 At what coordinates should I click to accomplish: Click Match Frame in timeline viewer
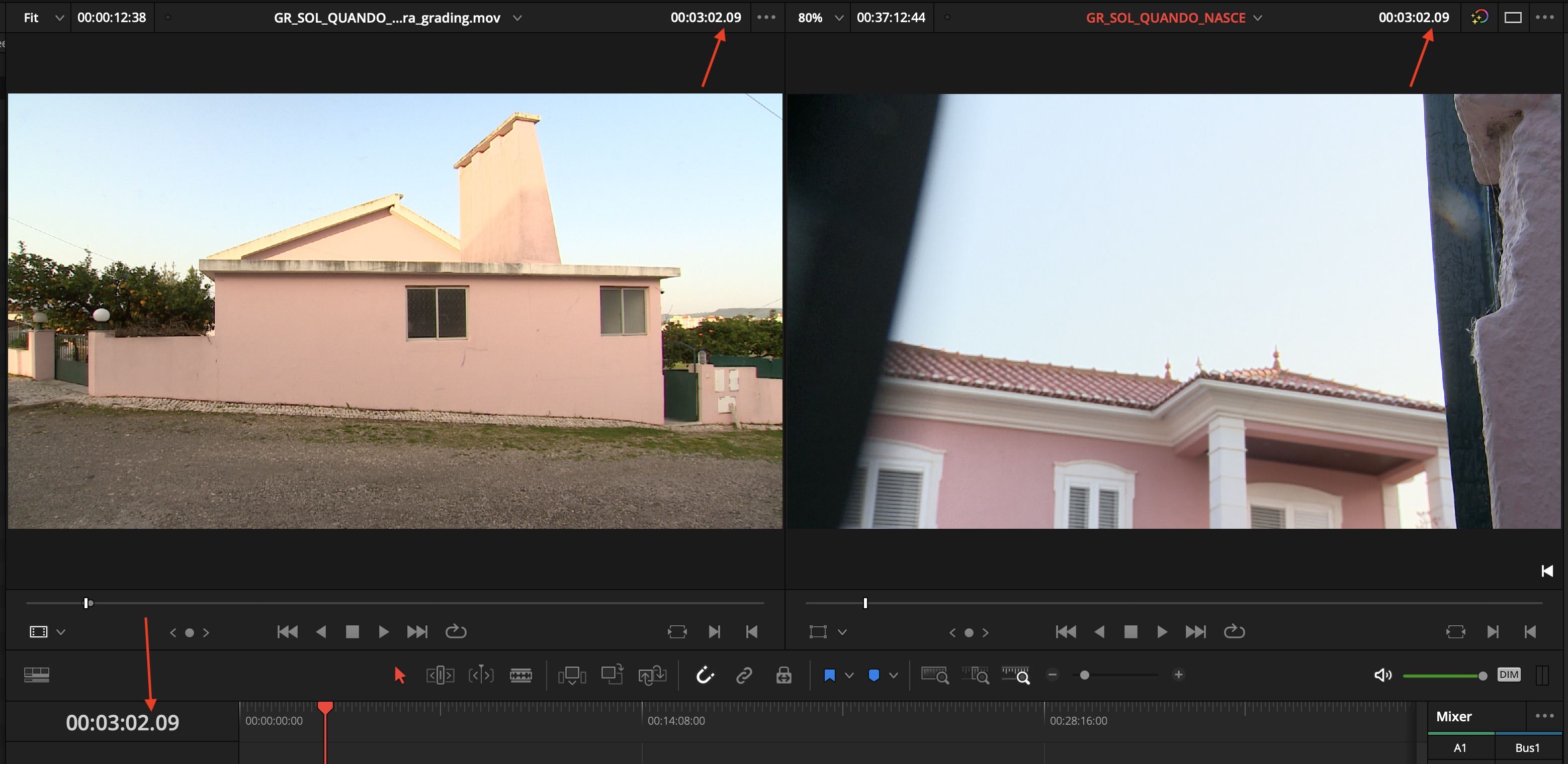[1455, 632]
